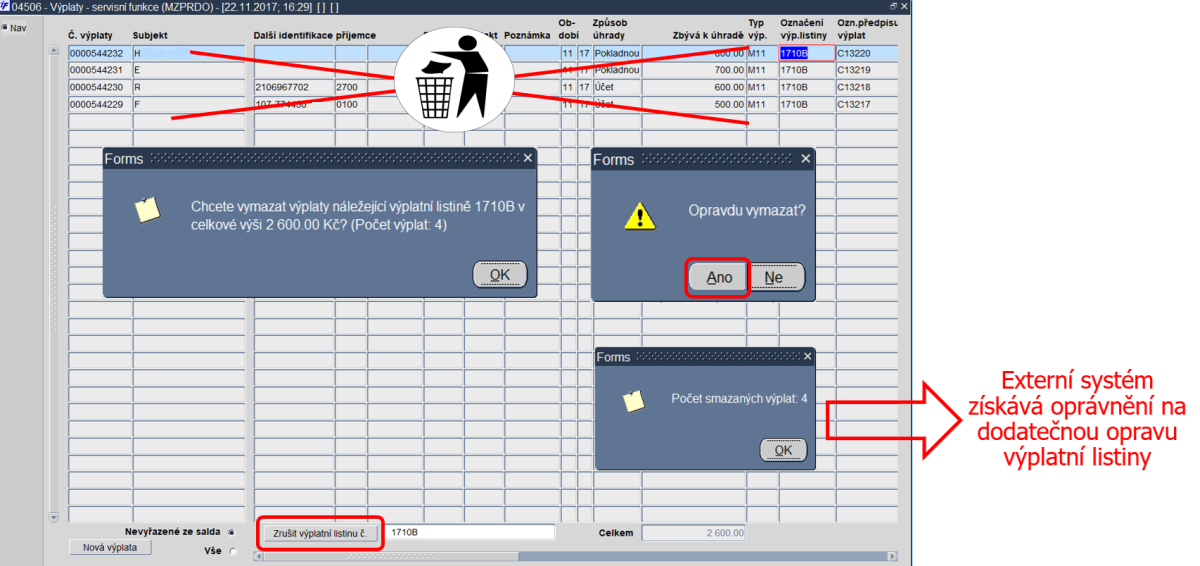This screenshot has height=566, width=1200.
Task: Confirm deletion with the Ano button
Action: [x=719, y=277]
